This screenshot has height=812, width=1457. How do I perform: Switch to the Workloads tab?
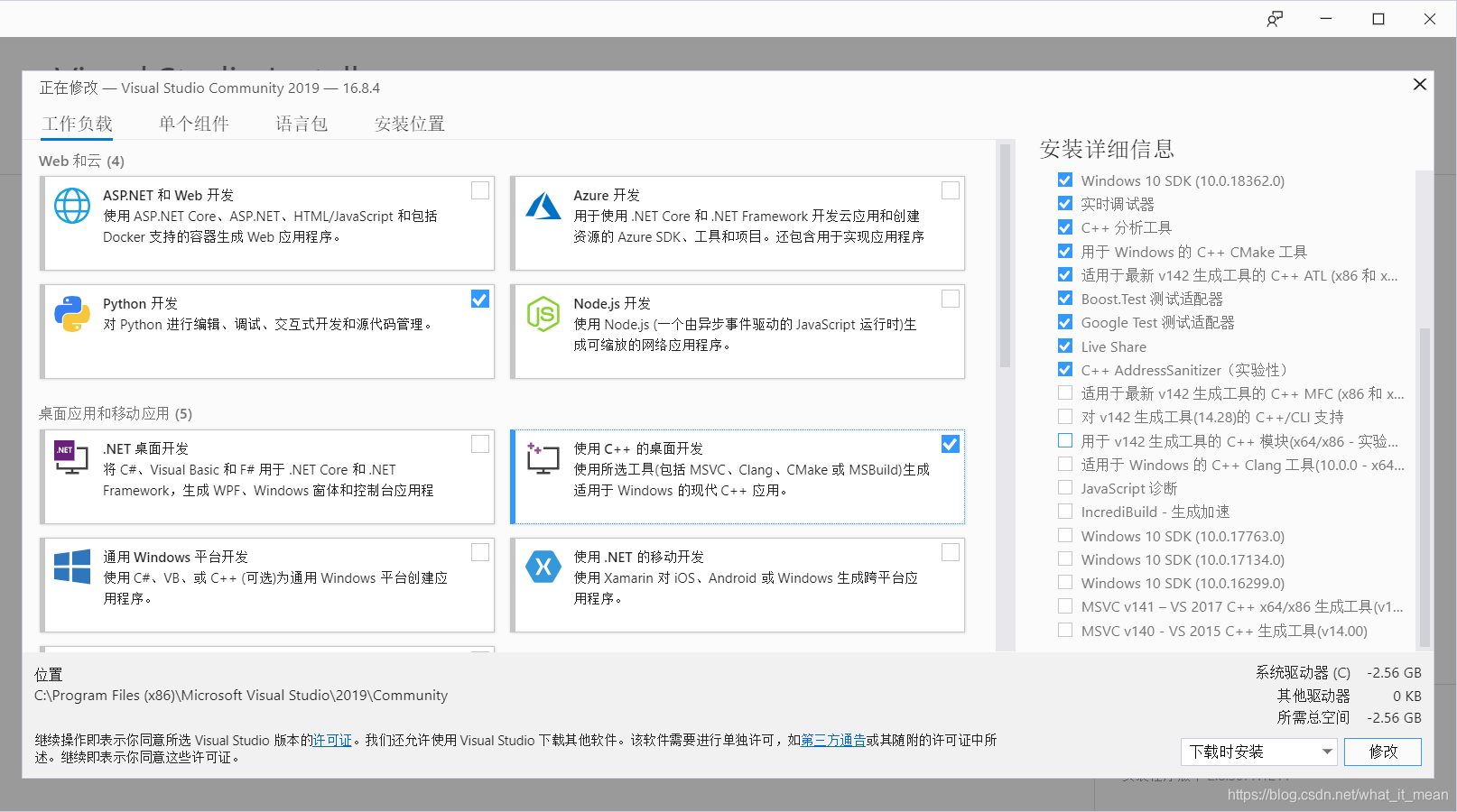pyautogui.click(x=77, y=124)
